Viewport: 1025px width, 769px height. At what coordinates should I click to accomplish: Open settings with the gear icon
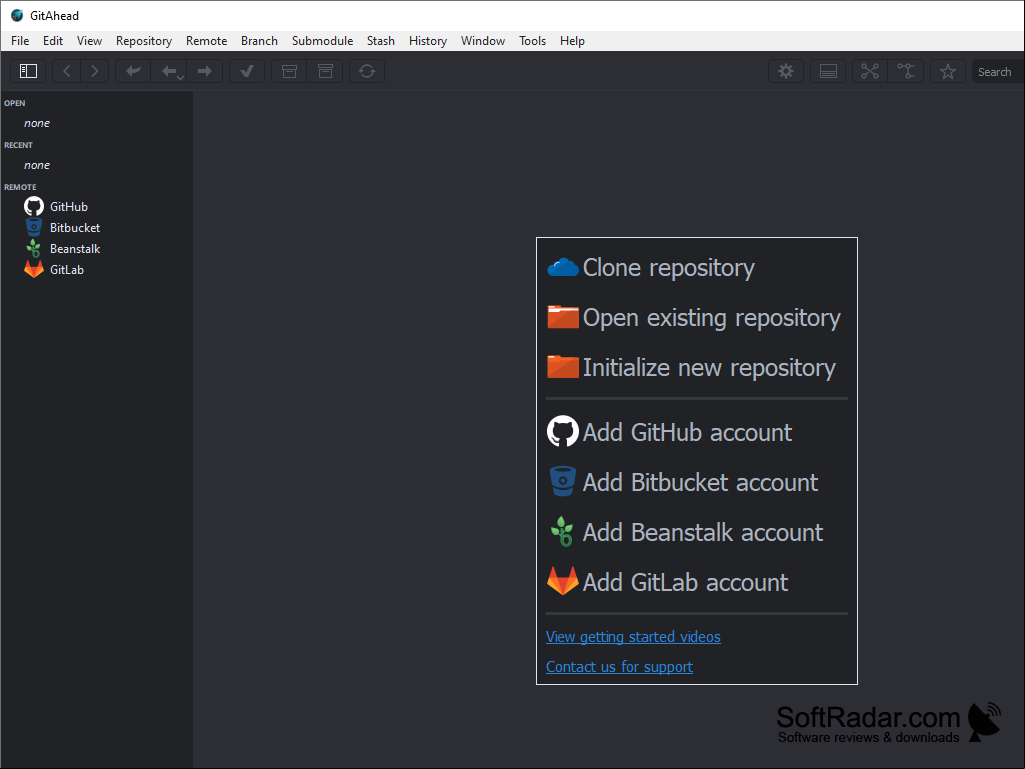click(x=786, y=71)
